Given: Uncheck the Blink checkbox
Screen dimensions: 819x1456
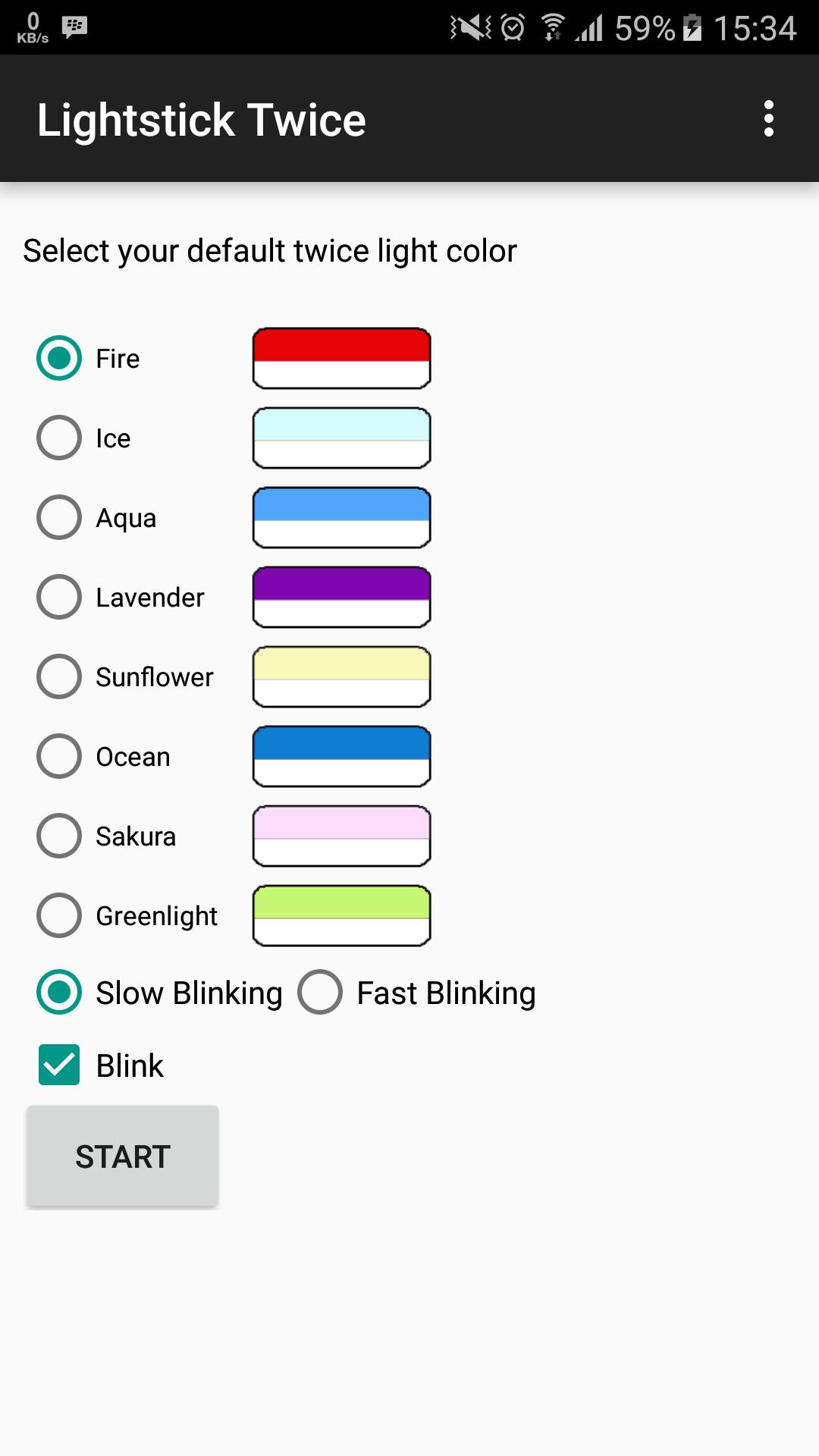Looking at the screenshot, I should pyautogui.click(x=59, y=1065).
